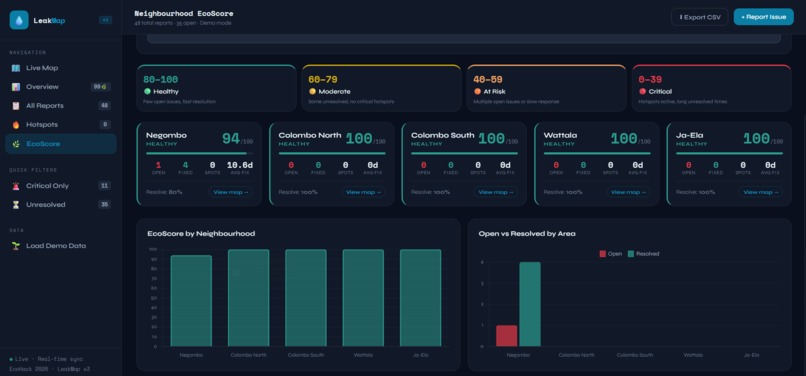
Task: Apply the Critical Only quick filter
Action: pyautogui.click(x=61, y=186)
